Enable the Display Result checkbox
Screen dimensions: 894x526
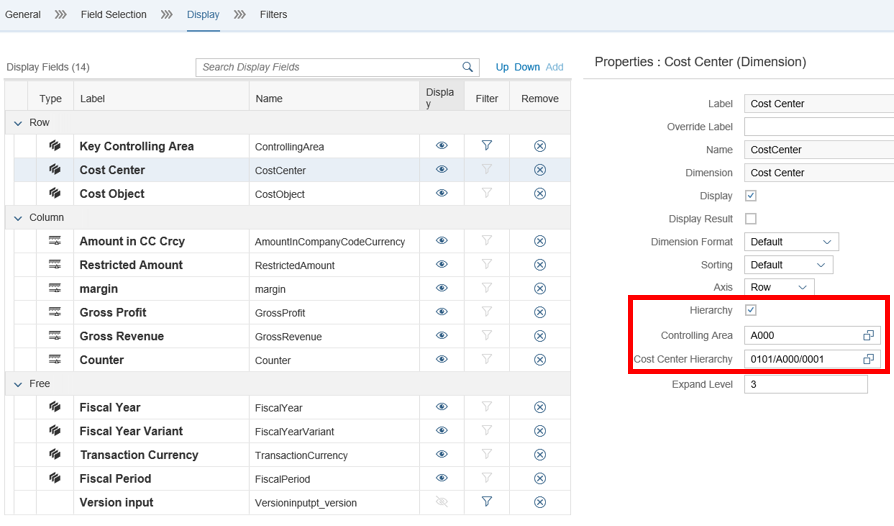tap(751, 219)
